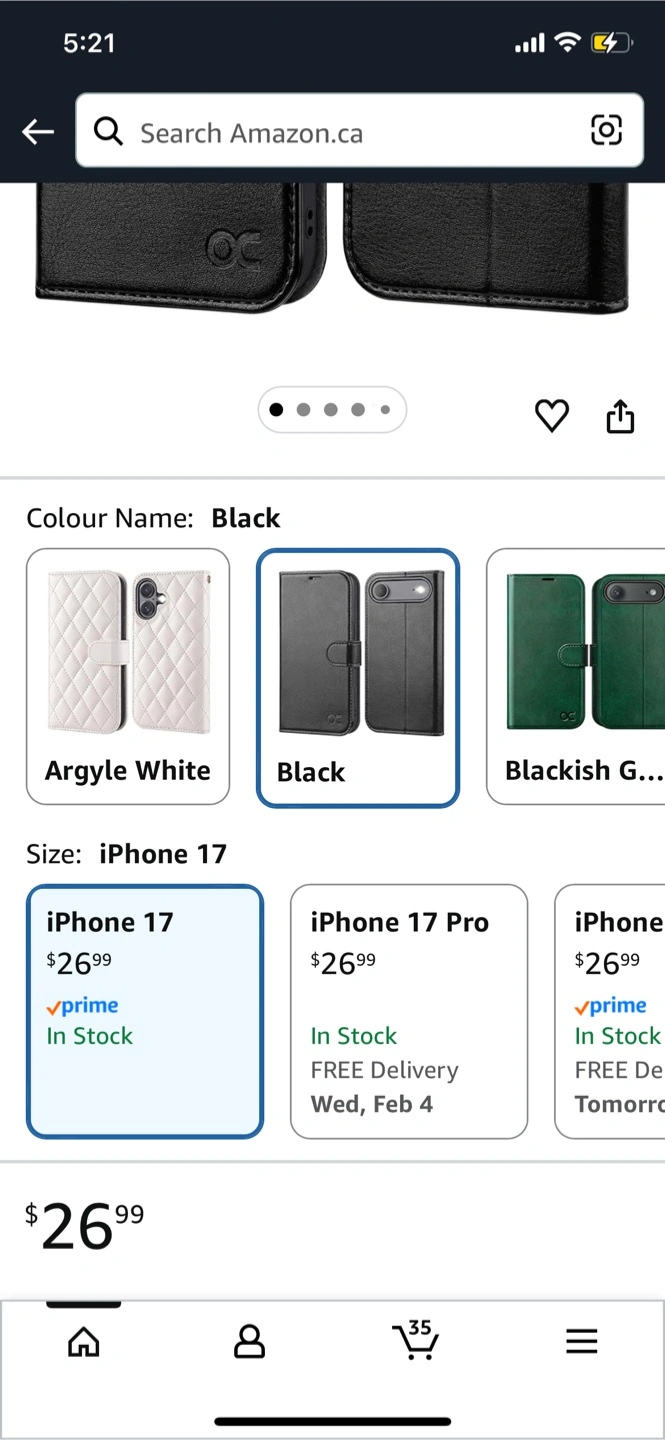Choose the Blackish Green colour option
This screenshot has height=1440, width=665.
578,676
